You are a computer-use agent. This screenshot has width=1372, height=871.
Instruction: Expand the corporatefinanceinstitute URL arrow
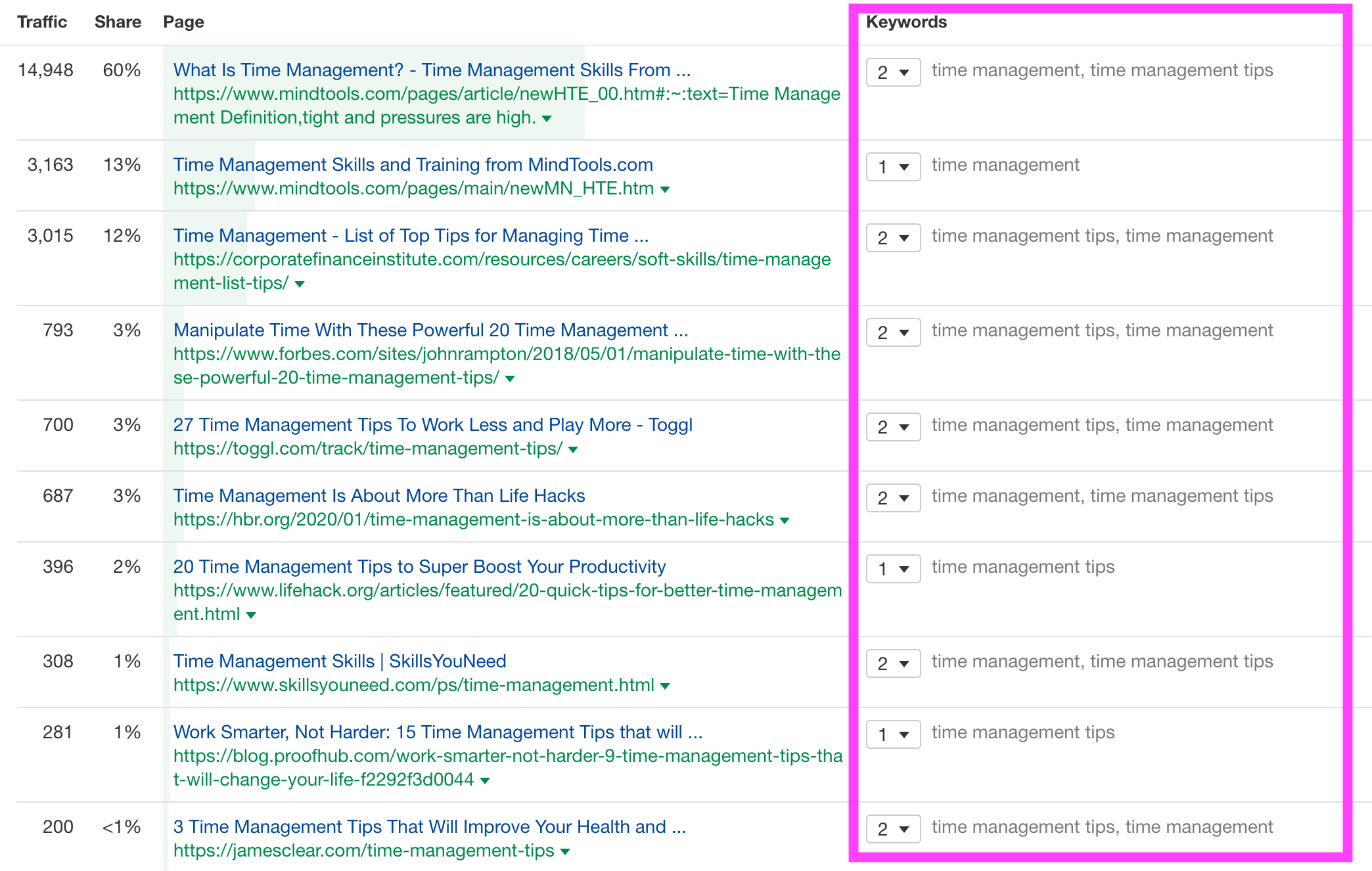tap(299, 284)
